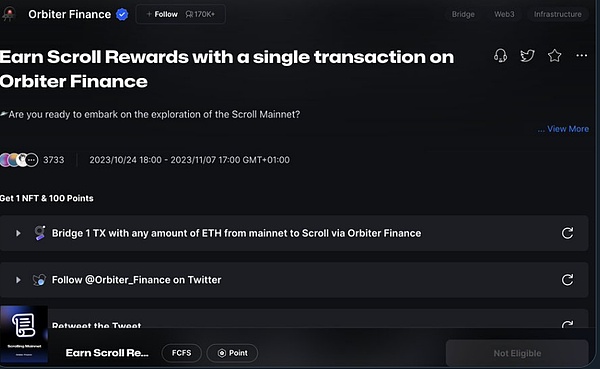The width and height of the screenshot is (600, 369).
Task: Share via the Twitter bird icon
Action: [x=527, y=56]
